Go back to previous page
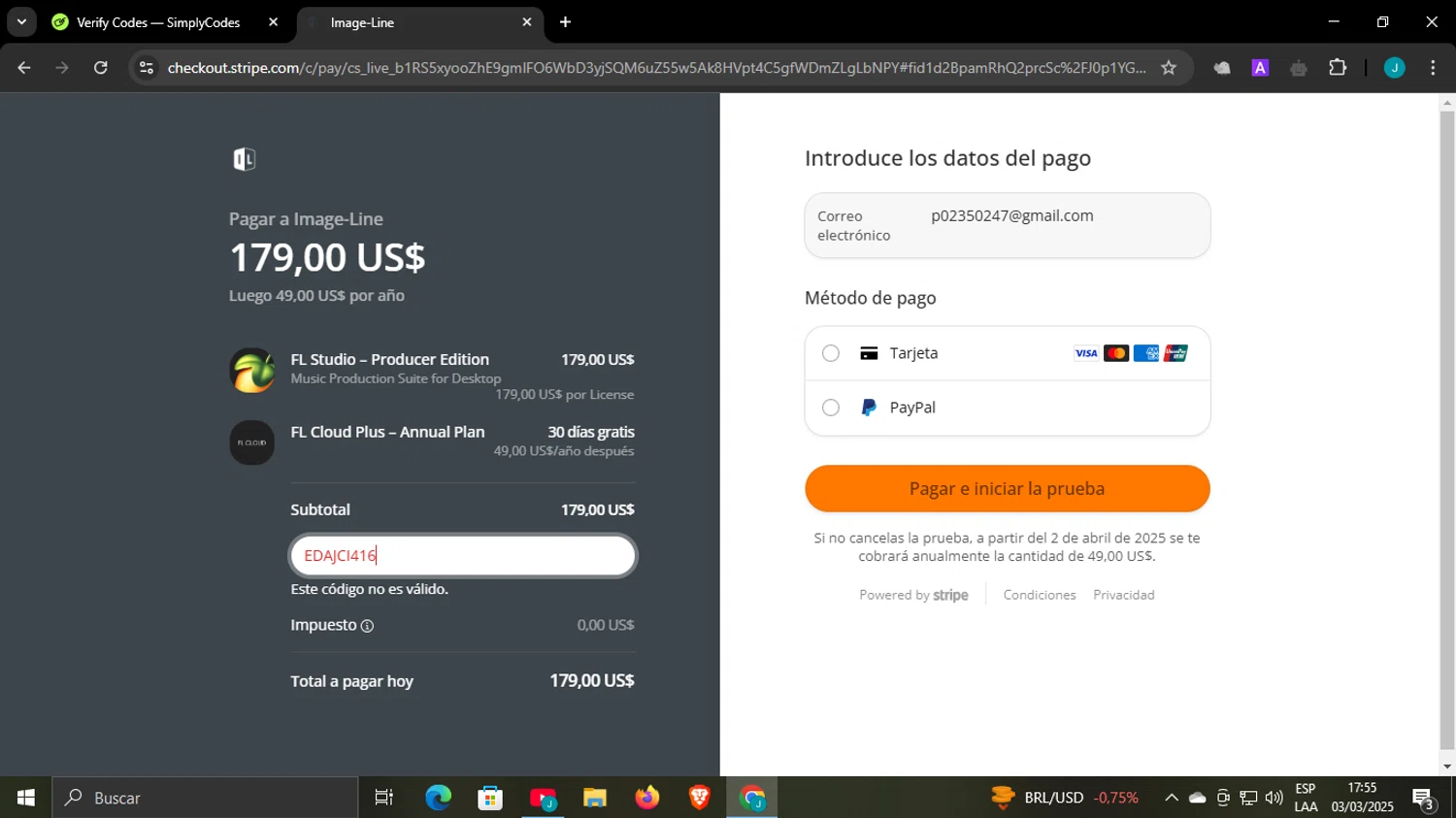This screenshot has width=1456, height=818. coord(24,67)
